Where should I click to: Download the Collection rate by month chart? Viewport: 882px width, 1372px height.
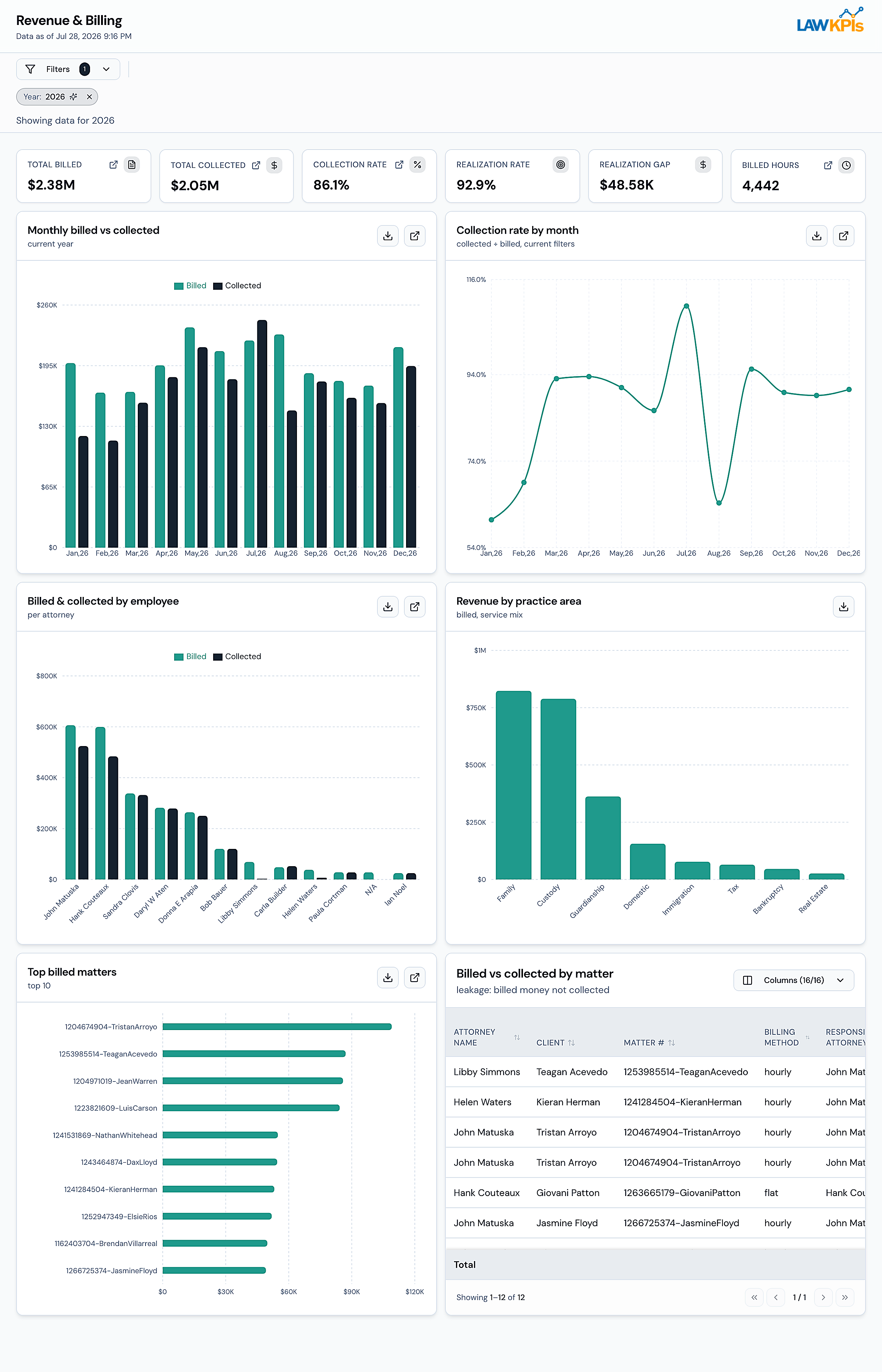coord(817,236)
